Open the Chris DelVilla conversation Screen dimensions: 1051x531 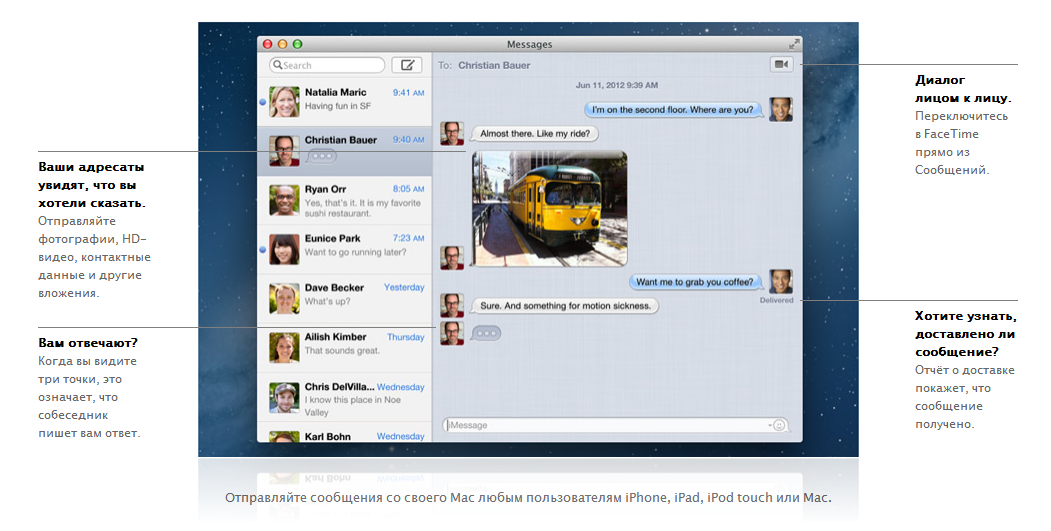(x=345, y=398)
